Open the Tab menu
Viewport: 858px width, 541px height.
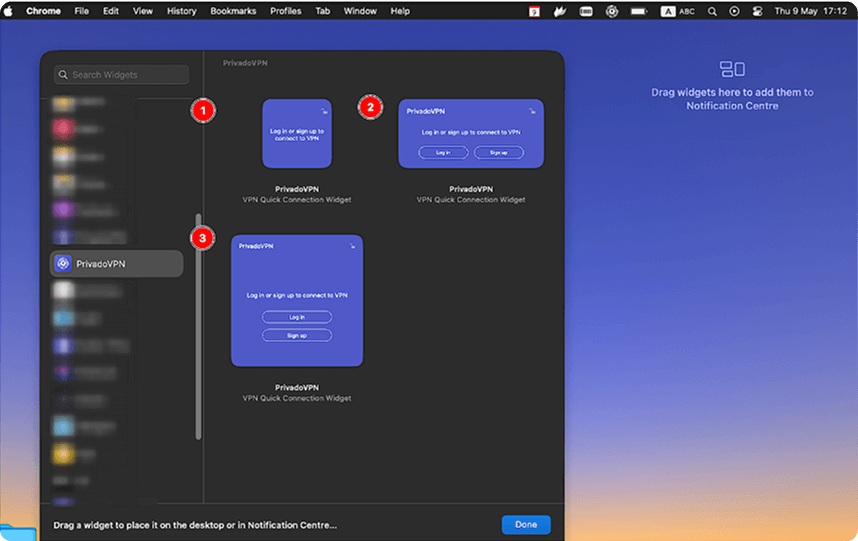pyautogui.click(x=323, y=11)
